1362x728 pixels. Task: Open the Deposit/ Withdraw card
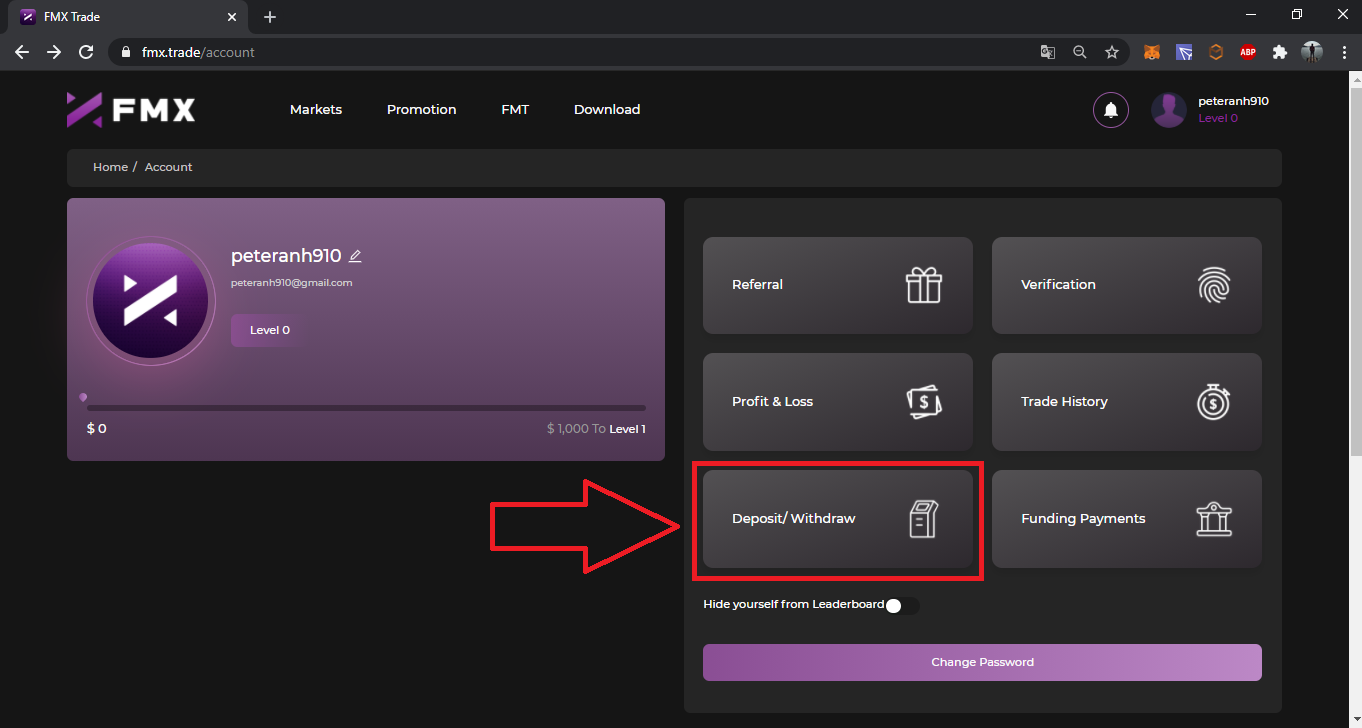(838, 519)
